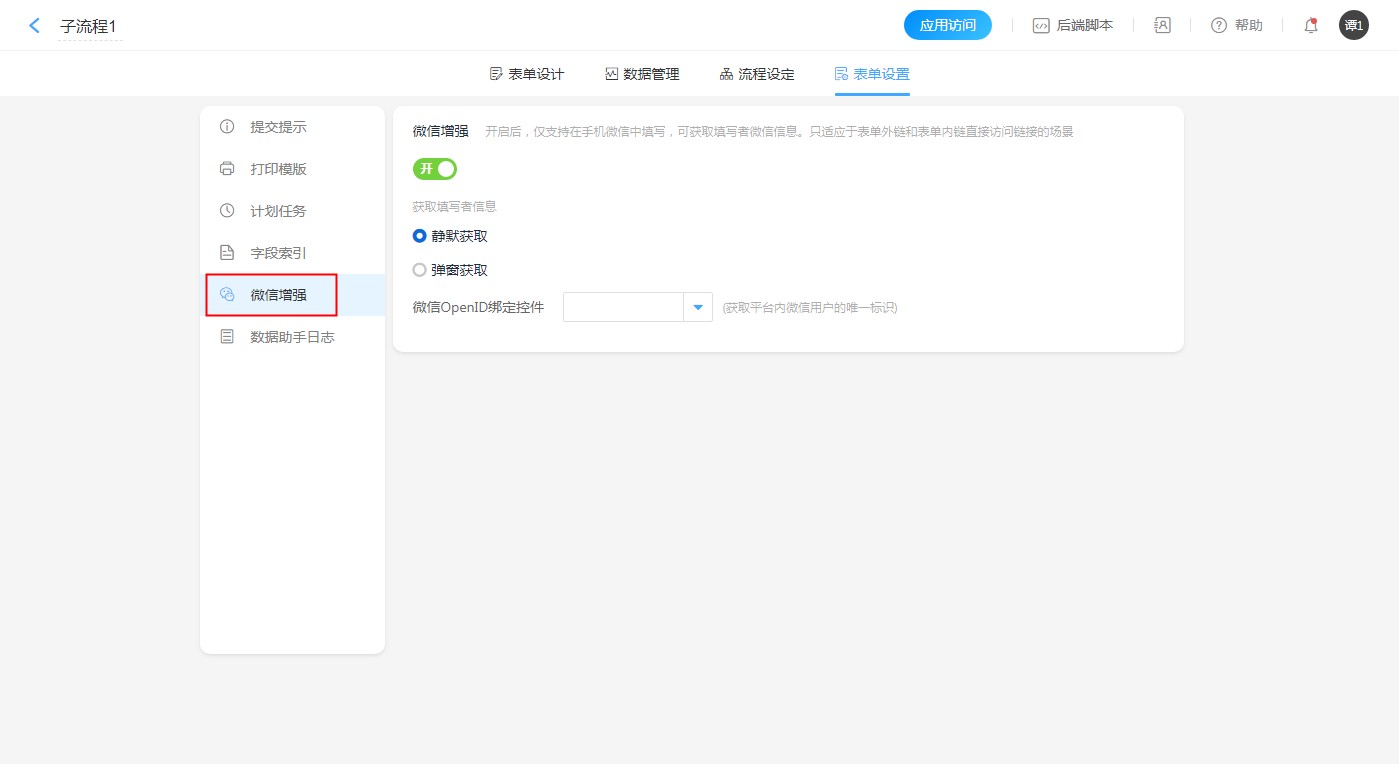Click the 计划任务 clock icon
This screenshot has width=1399, height=764.
click(x=227, y=211)
